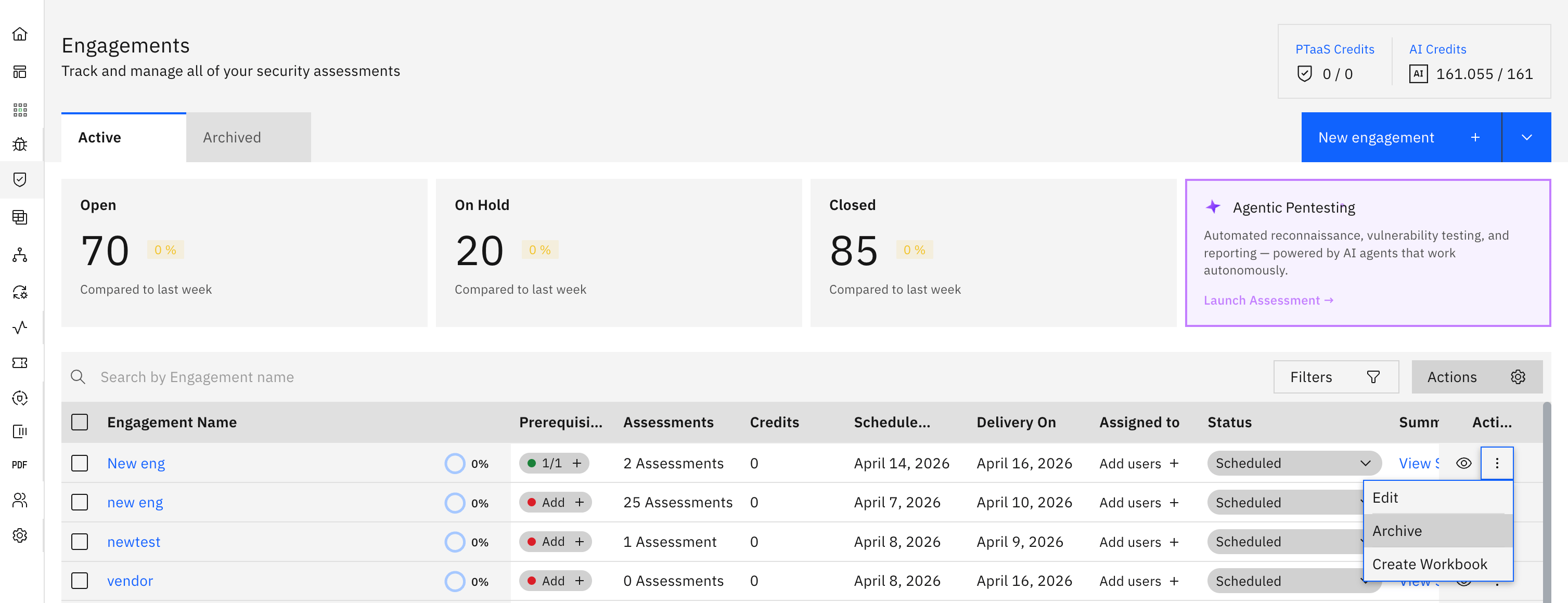Choose Archive from the context menu
The image size is (1568, 603).
(x=1438, y=531)
